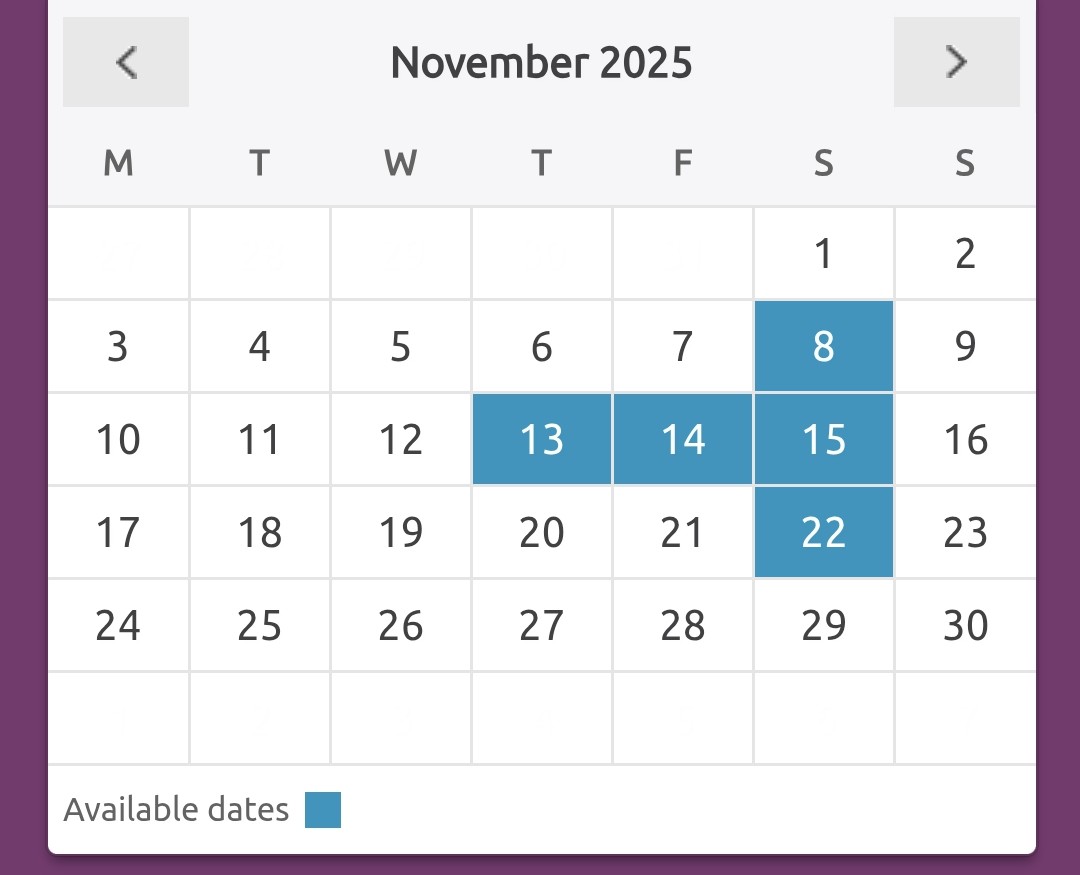
Task: Click the F weekday column header
Action: tap(683, 163)
